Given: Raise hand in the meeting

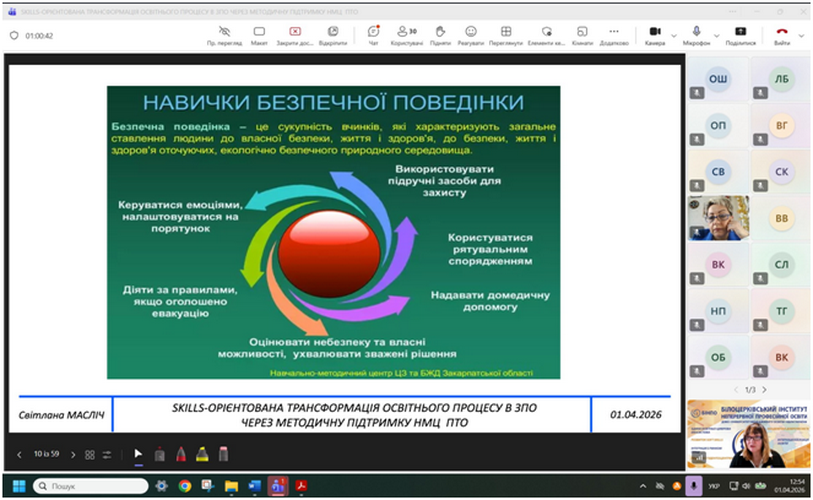Looking at the screenshot, I should pyautogui.click(x=438, y=35).
